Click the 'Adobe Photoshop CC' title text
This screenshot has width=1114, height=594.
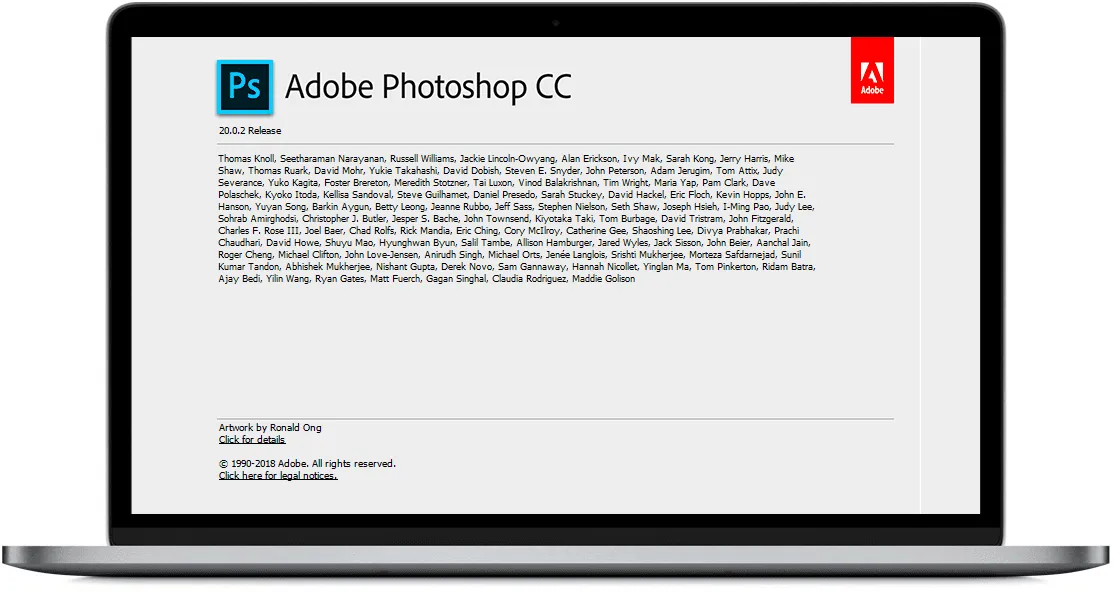[428, 87]
